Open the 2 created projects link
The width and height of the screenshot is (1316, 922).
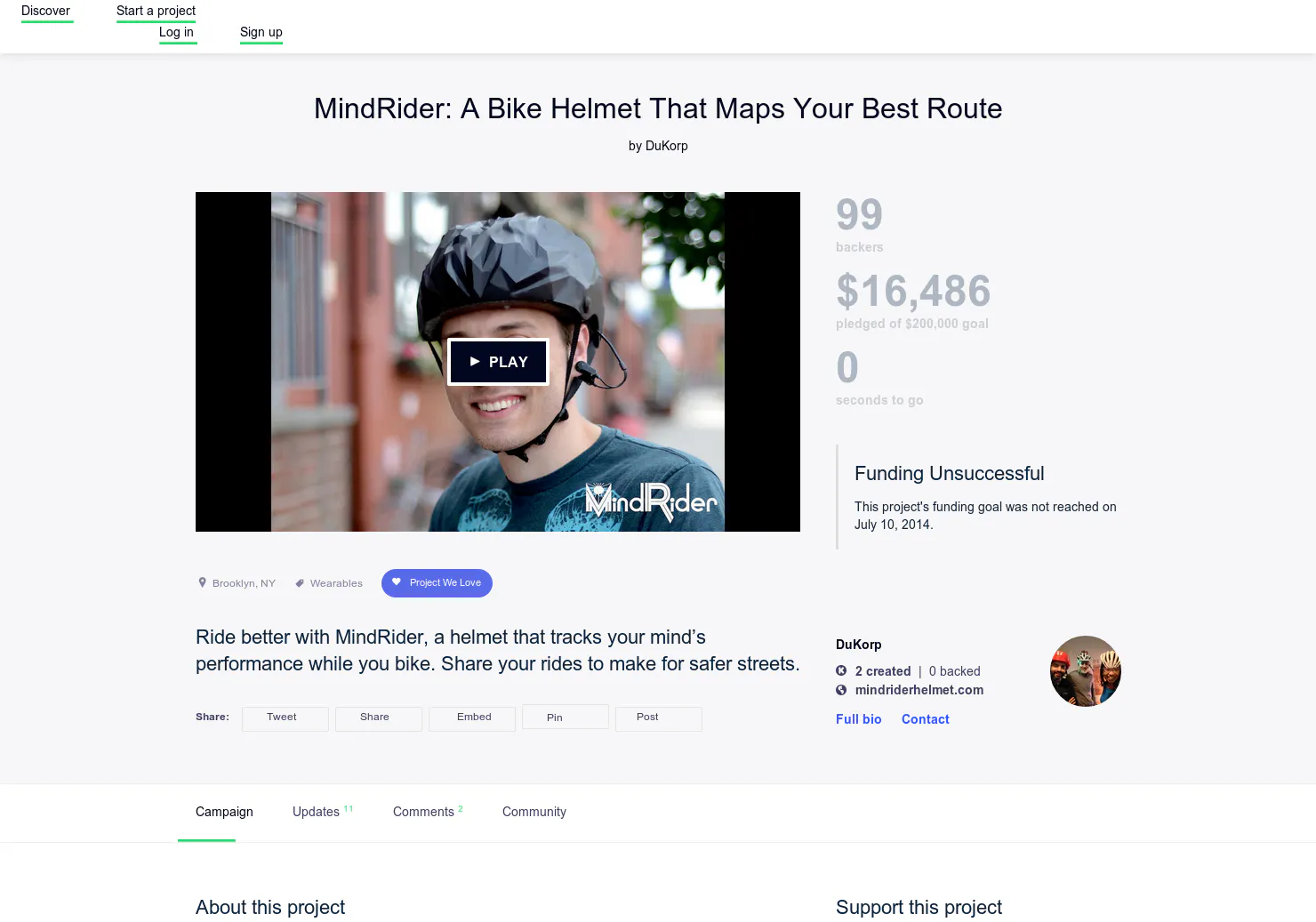tap(883, 671)
